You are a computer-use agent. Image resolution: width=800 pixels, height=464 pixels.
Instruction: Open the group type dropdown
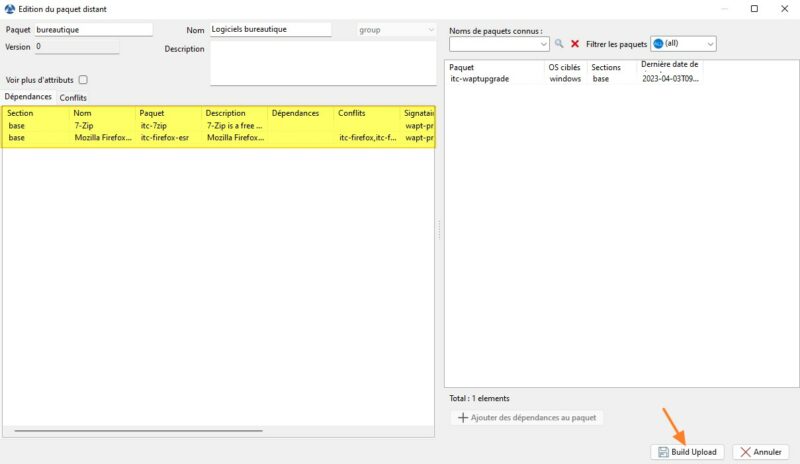(x=430, y=30)
